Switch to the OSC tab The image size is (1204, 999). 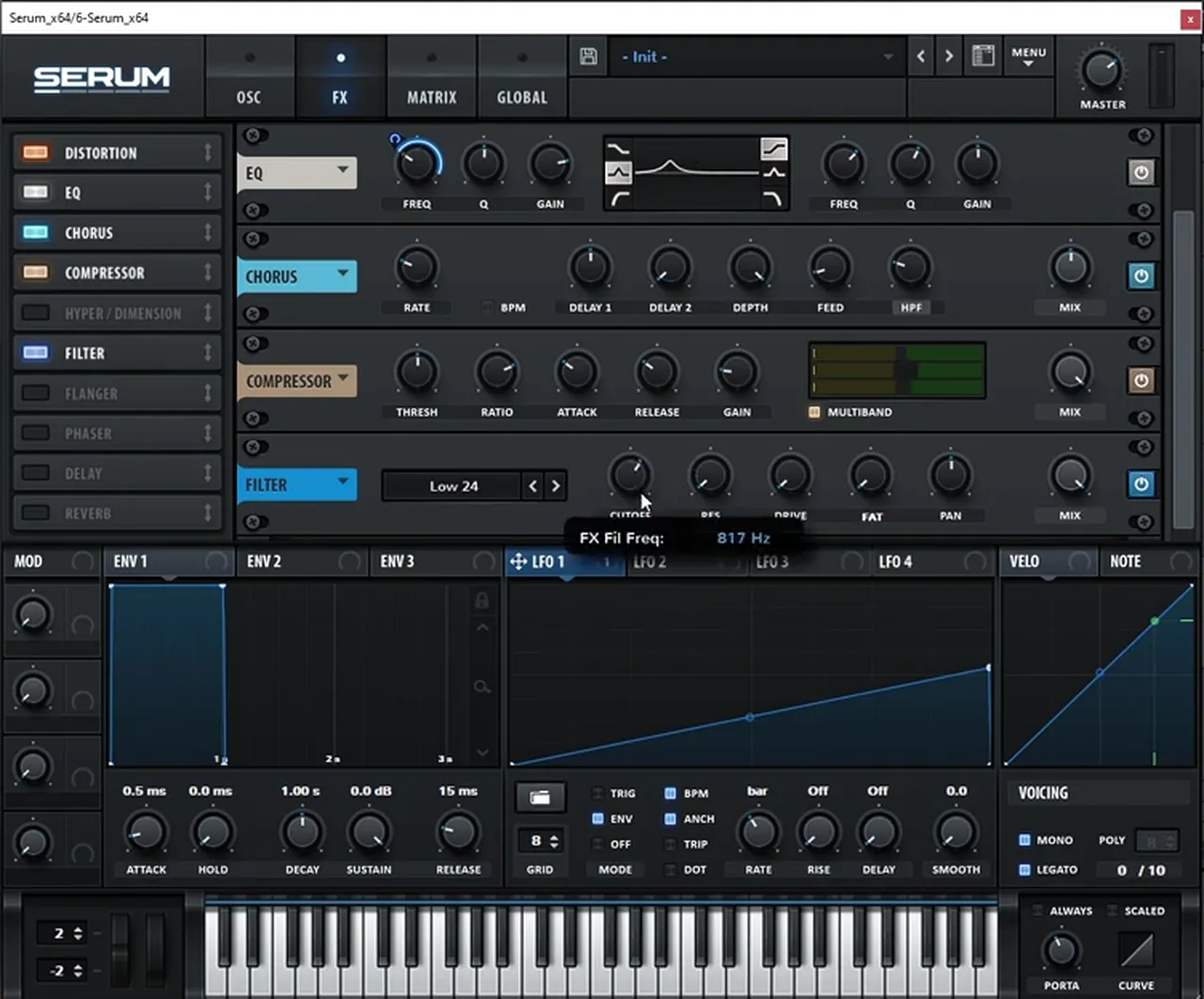248,79
